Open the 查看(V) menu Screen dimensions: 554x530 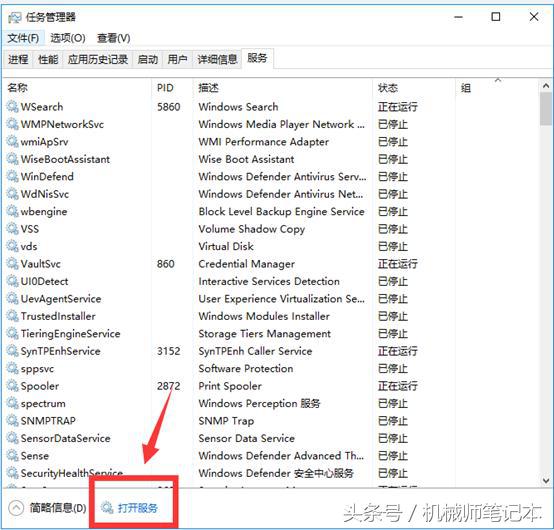click(113, 38)
